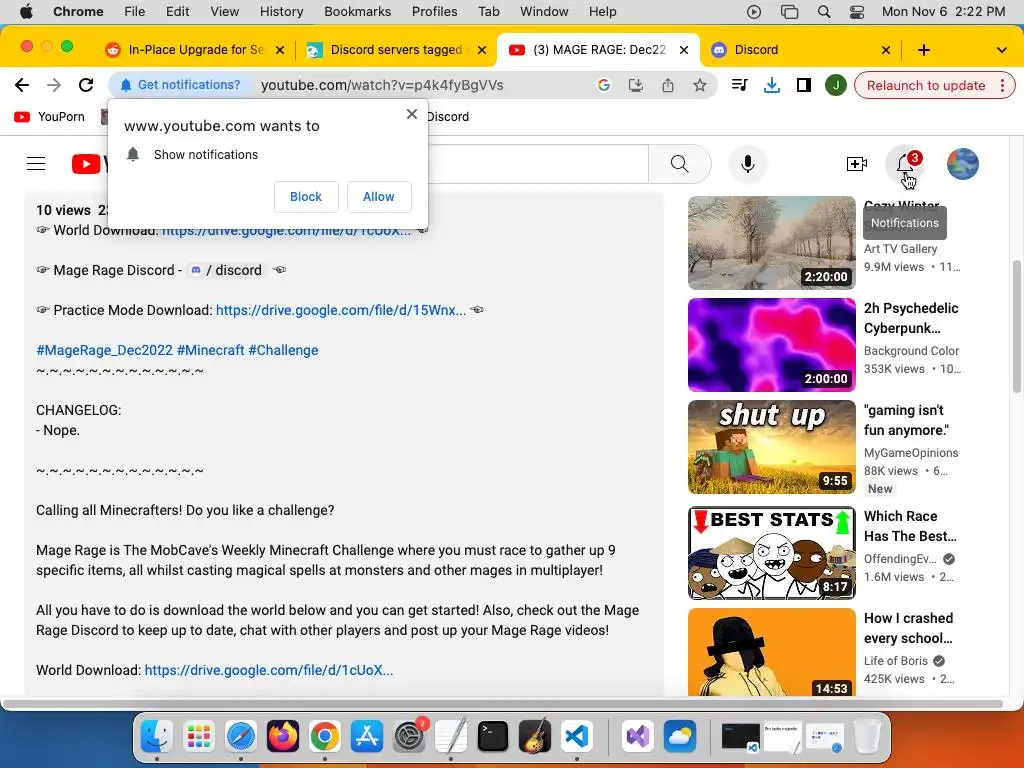Open System Settings from the Dock

pyautogui.click(x=409, y=737)
